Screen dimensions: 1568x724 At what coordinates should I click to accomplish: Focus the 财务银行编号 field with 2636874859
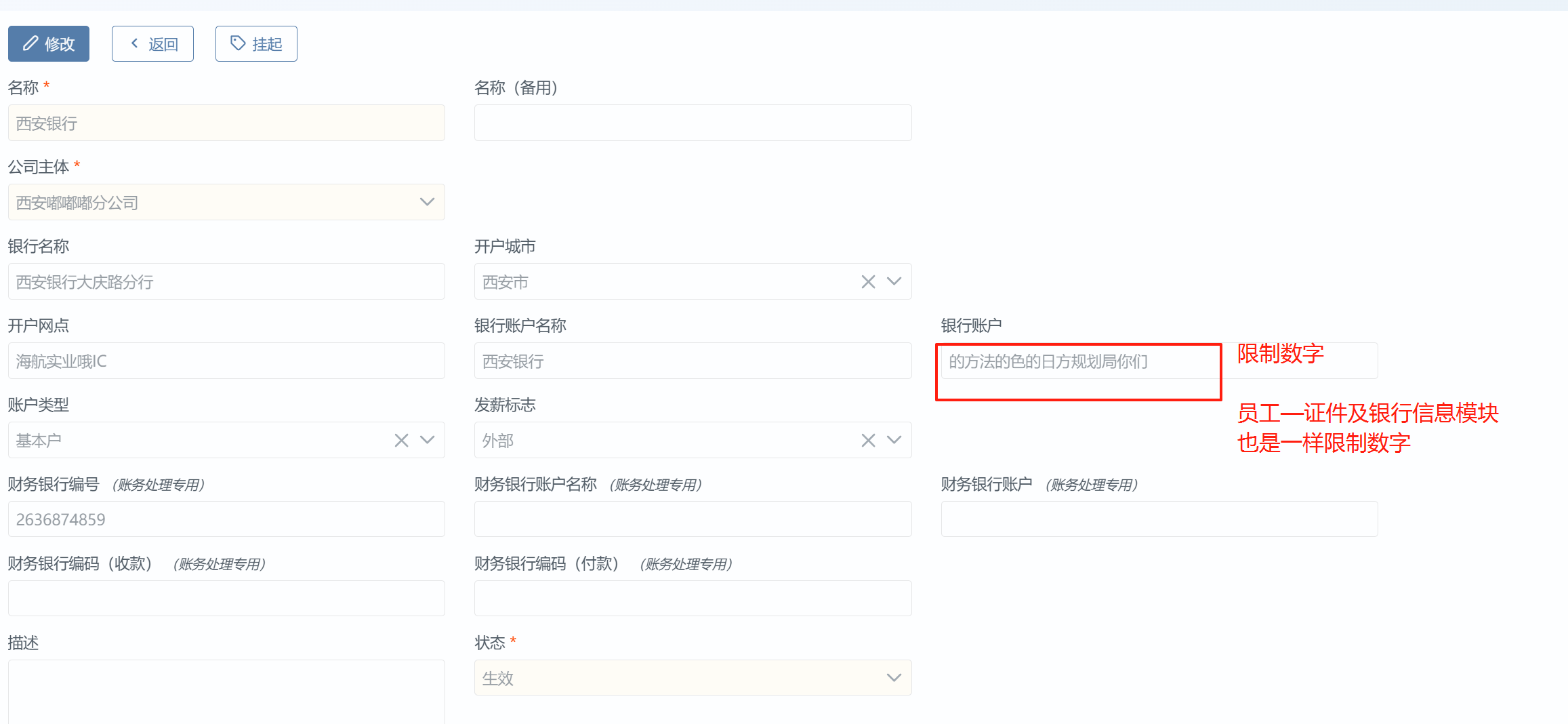226,519
